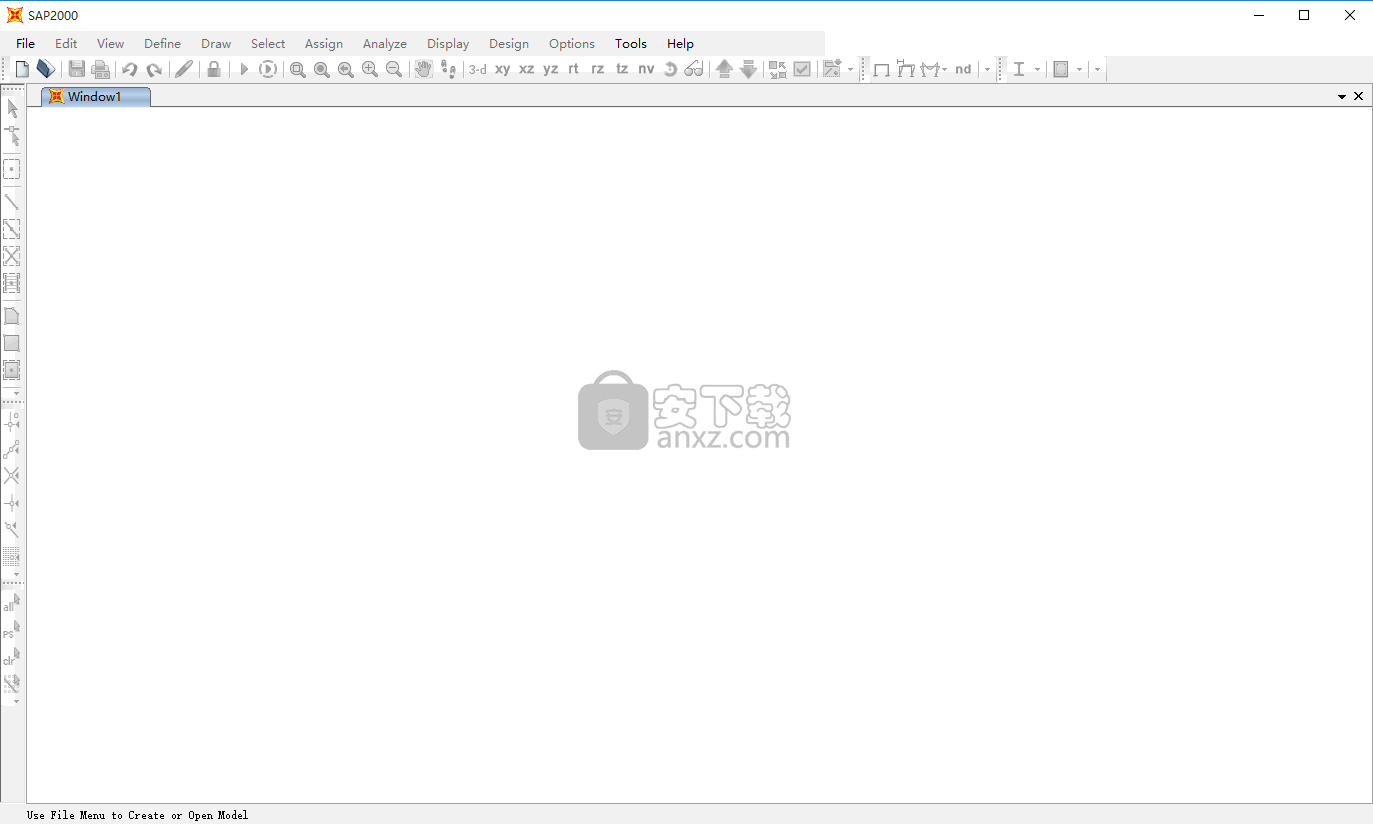Click the clr clear selection sidebar button
1373x824 pixels.
click(11, 657)
